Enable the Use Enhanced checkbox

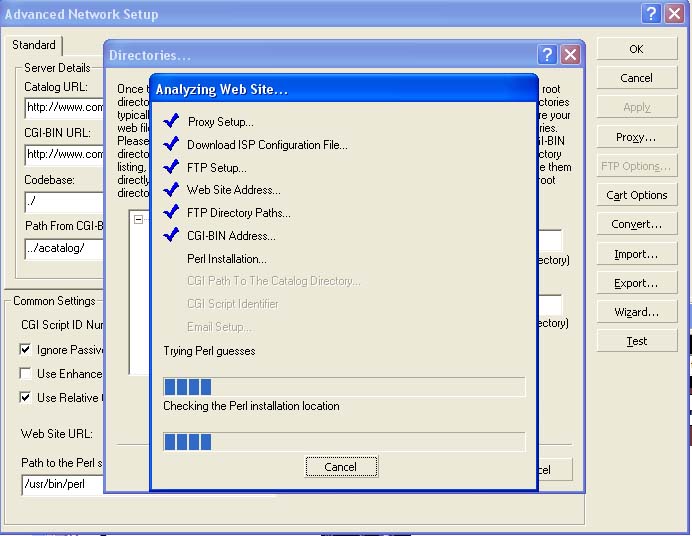click(26, 374)
